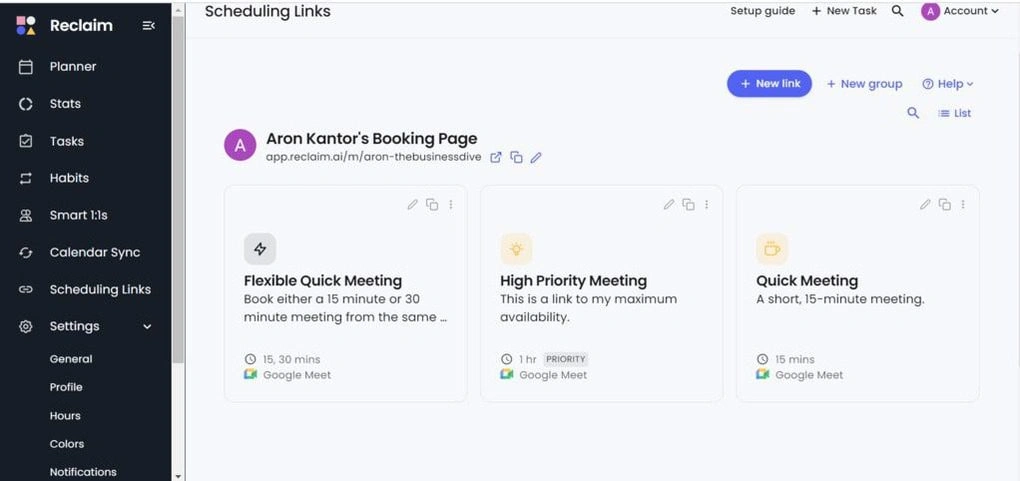1020x481 pixels.
Task: Edit booking page URL pencil icon
Action: click(x=536, y=158)
